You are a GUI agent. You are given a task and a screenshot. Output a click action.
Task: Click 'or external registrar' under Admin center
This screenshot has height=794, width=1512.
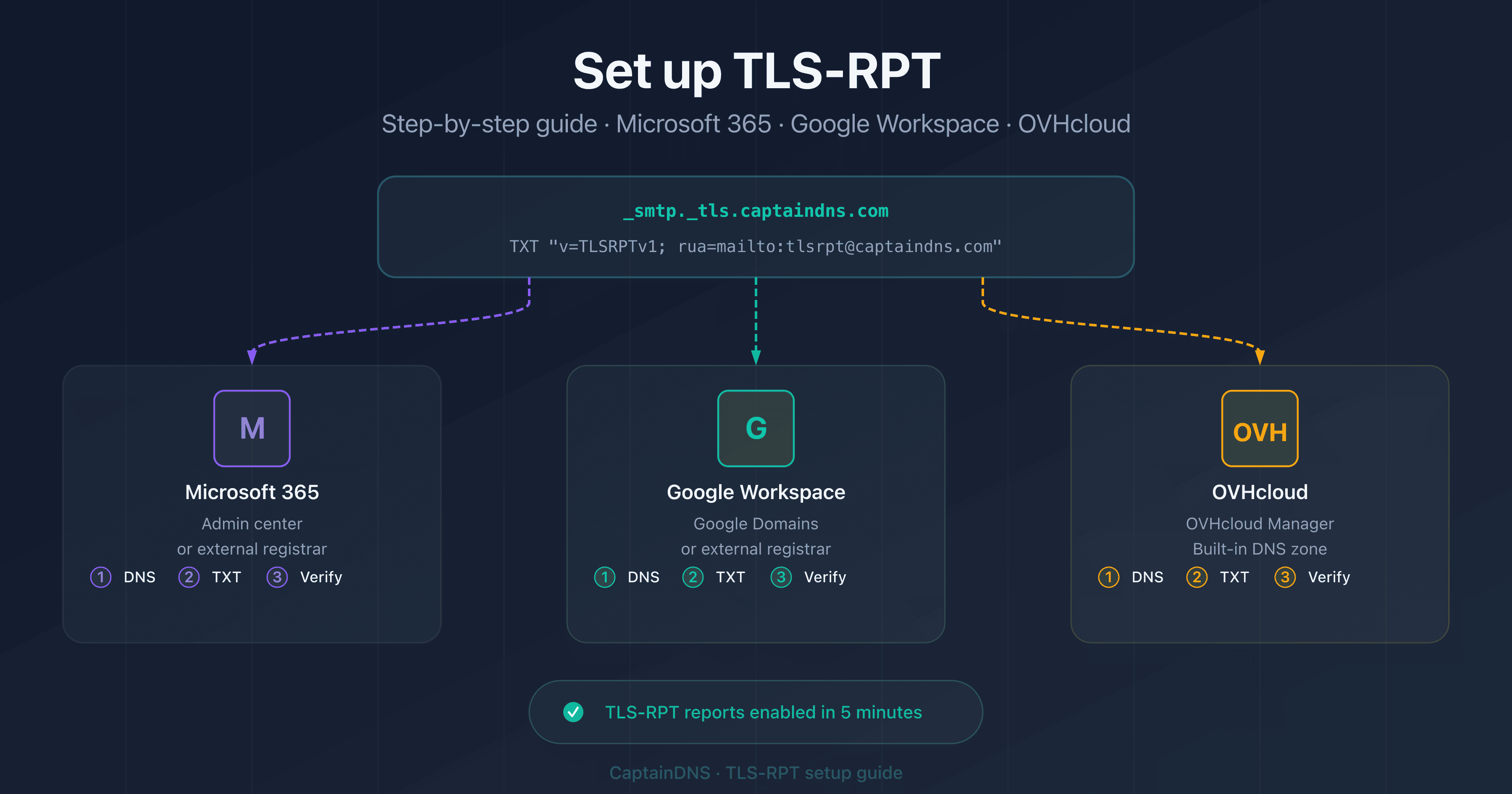point(252,549)
